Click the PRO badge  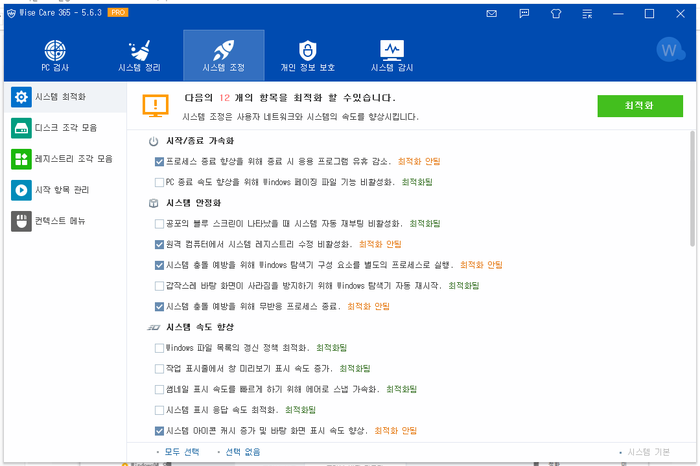coord(118,12)
